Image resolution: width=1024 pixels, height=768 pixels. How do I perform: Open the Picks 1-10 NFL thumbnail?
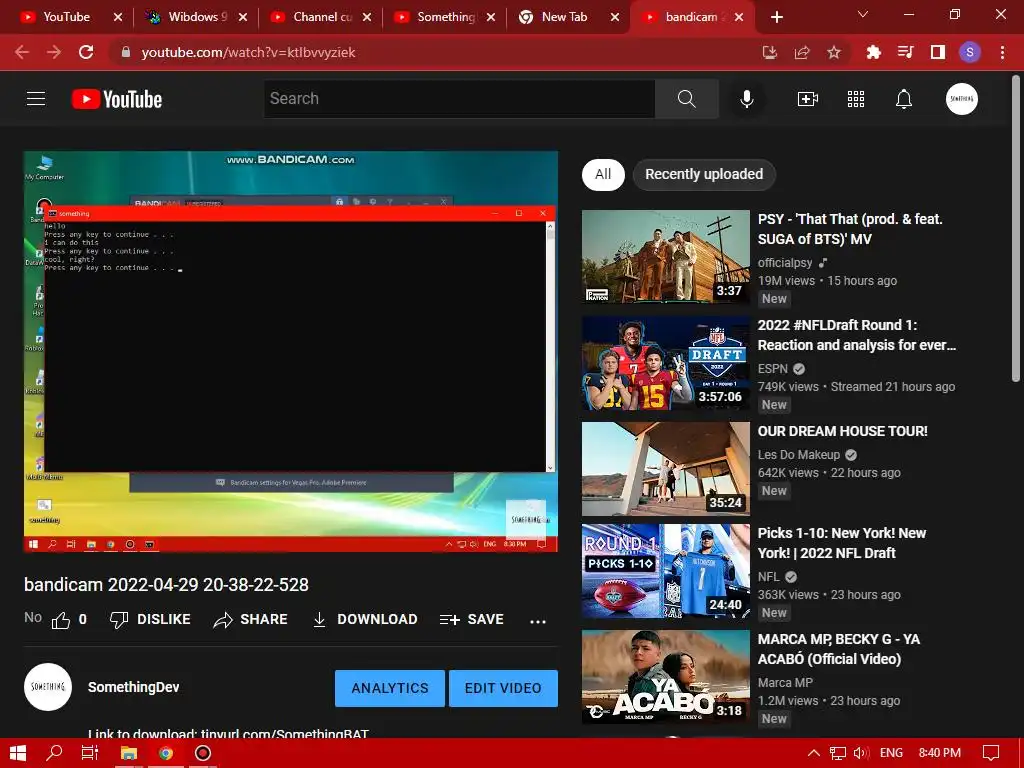pos(665,571)
